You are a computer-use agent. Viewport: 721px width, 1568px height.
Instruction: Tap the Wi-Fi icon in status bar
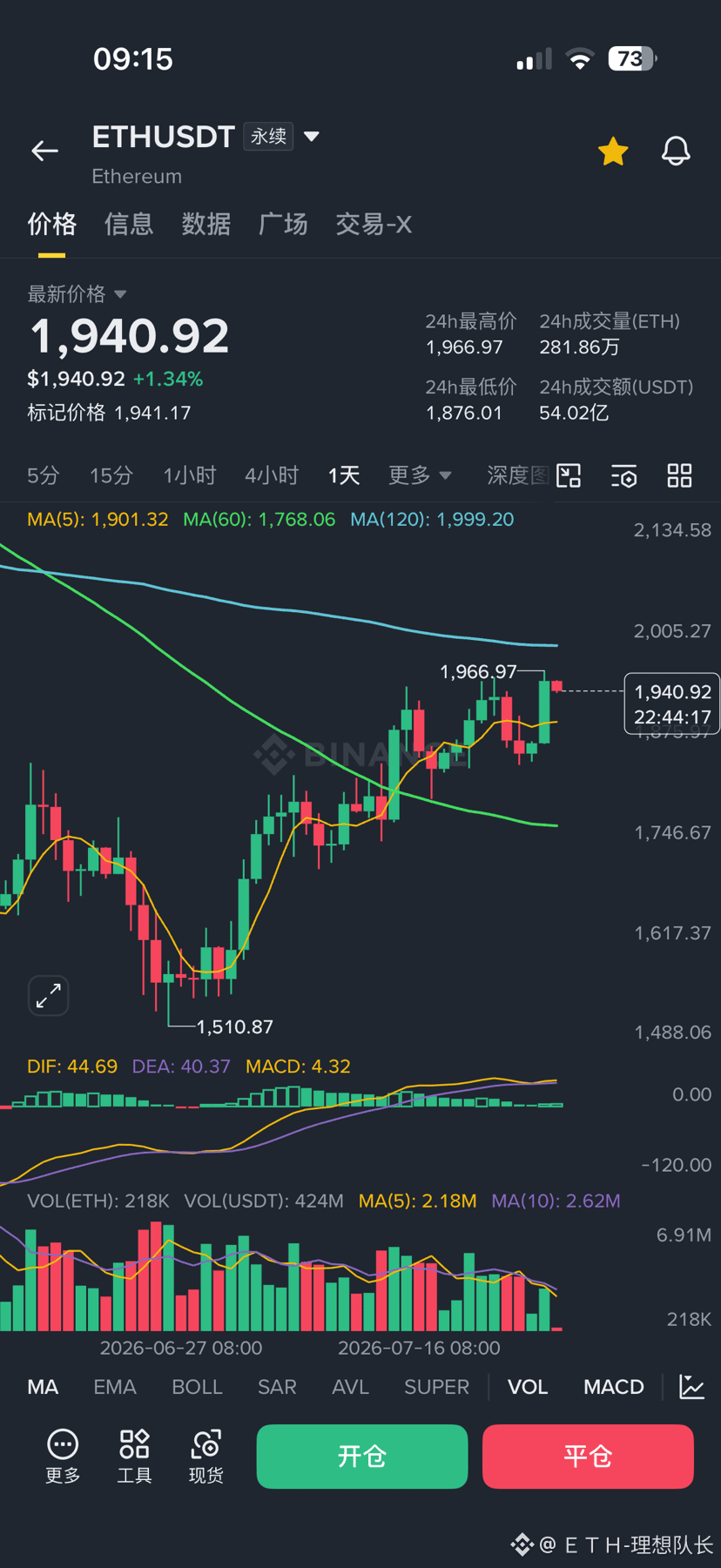[x=580, y=59]
